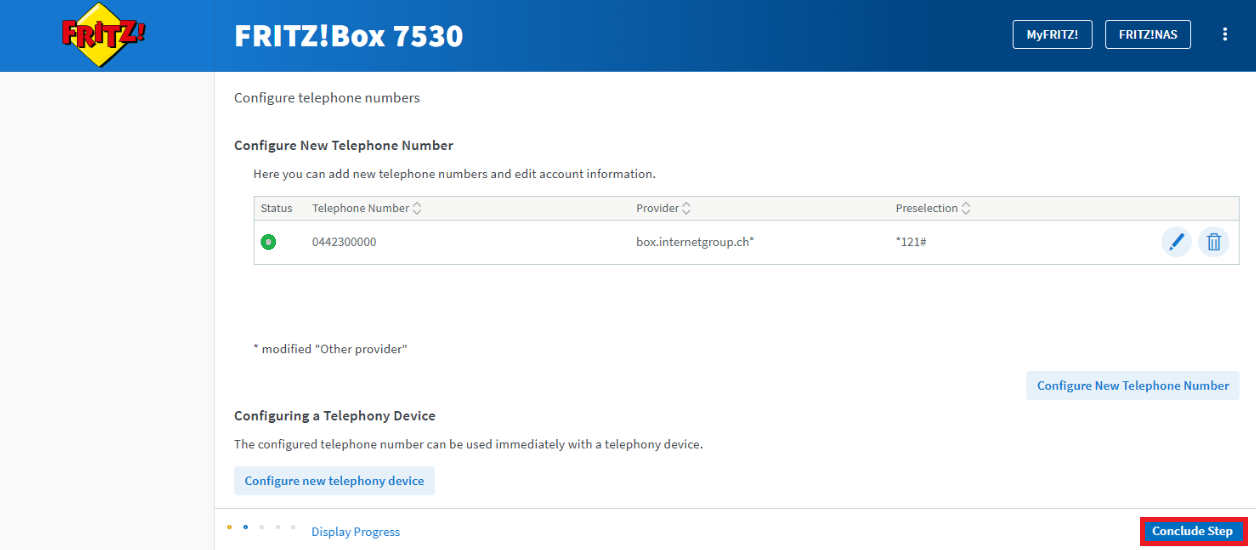Click the orange first progress dot
This screenshot has width=1256, height=550.
[x=229, y=526]
